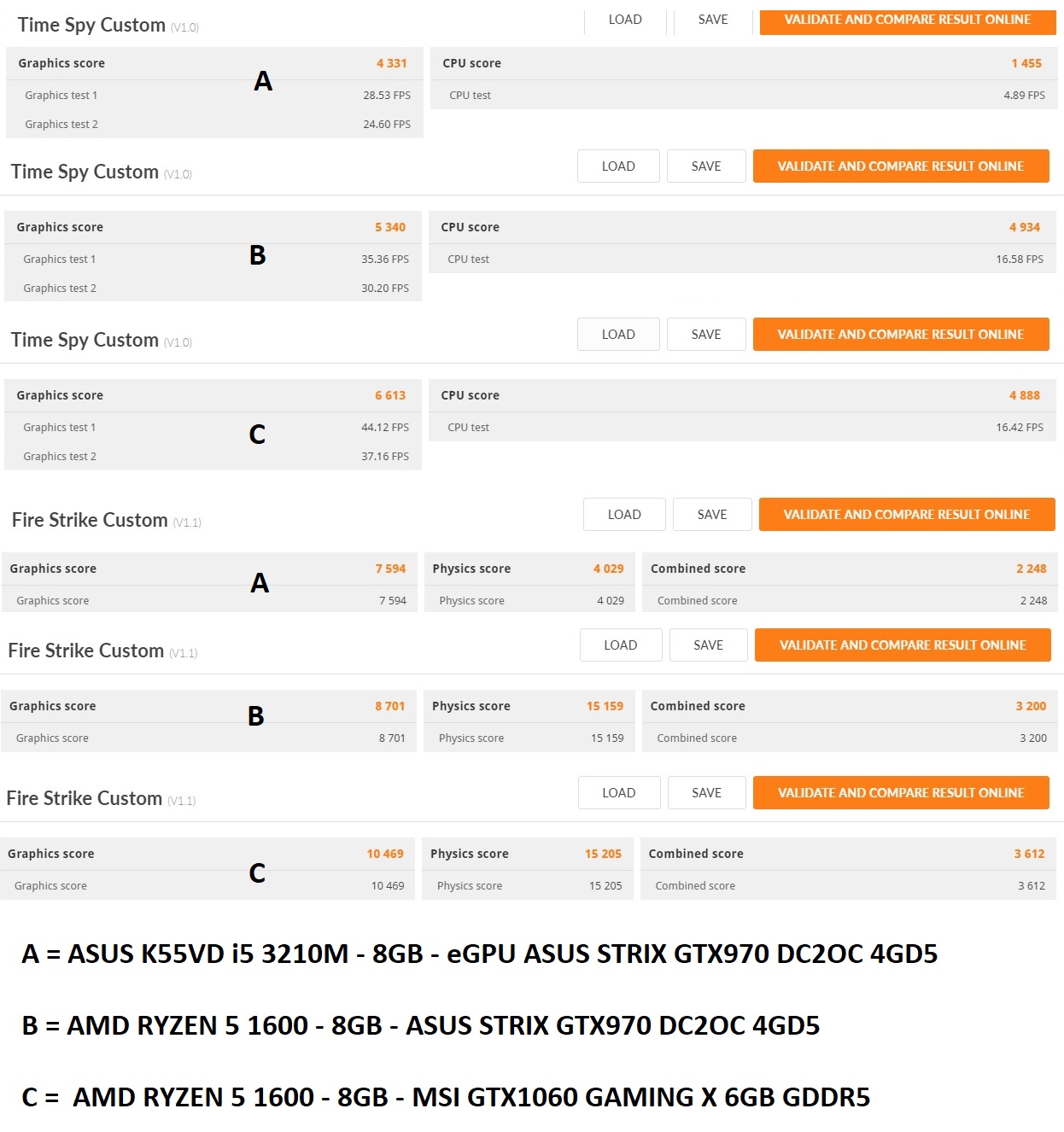
Task: Select the 35.36 FPS Graphics test 1 value
Action: click(x=385, y=260)
